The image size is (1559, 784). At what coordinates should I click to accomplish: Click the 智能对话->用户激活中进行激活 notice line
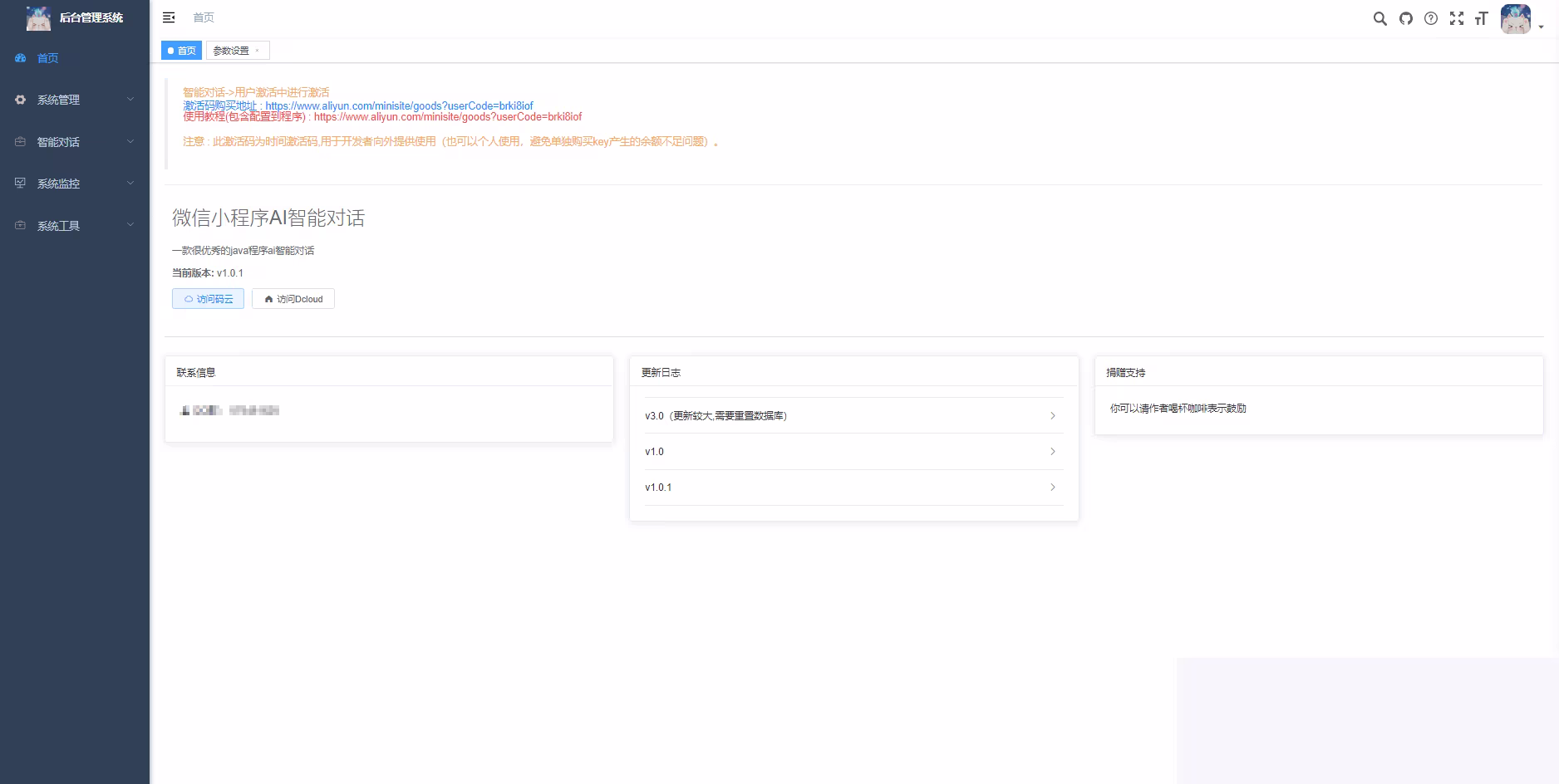[256, 92]
